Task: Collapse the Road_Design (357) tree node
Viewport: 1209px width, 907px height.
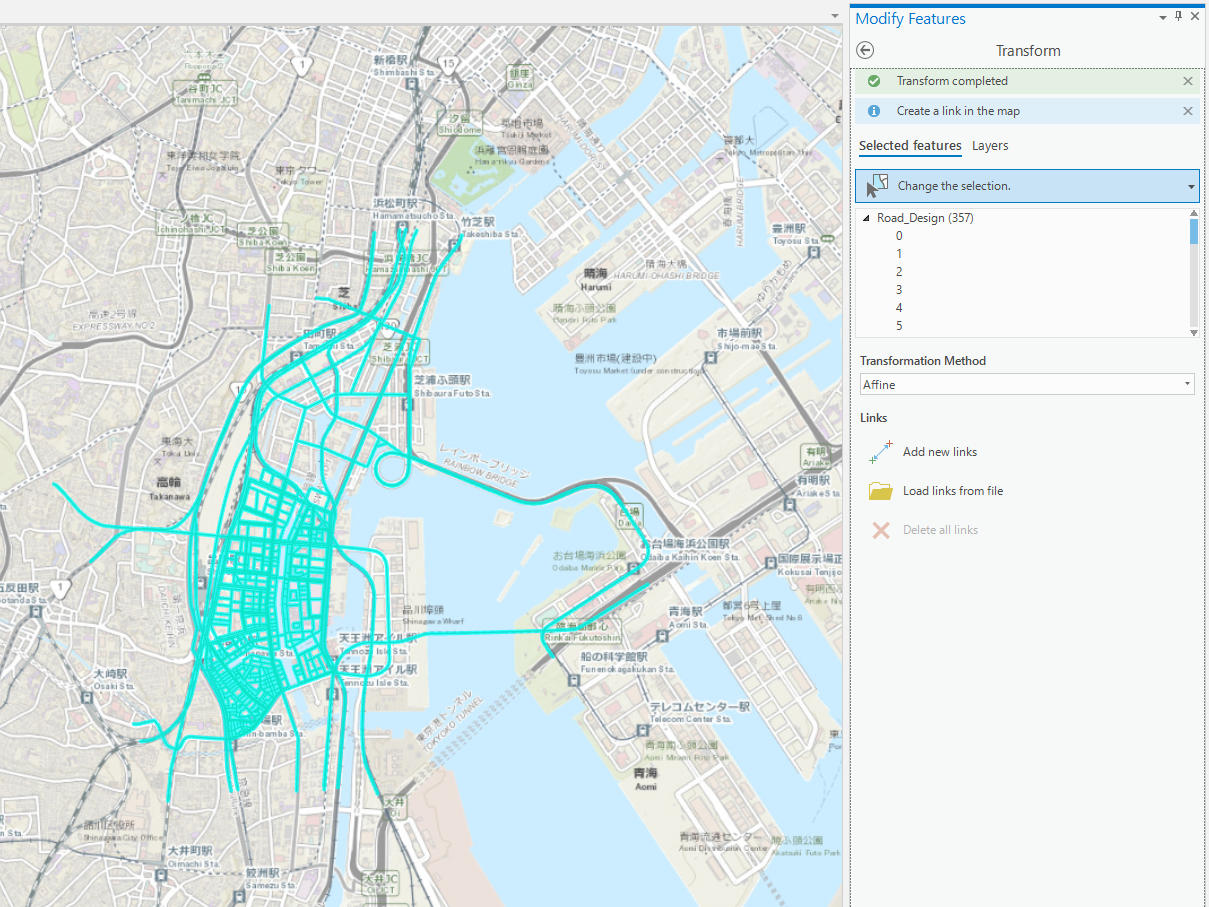Action: [x=866, y=218]
